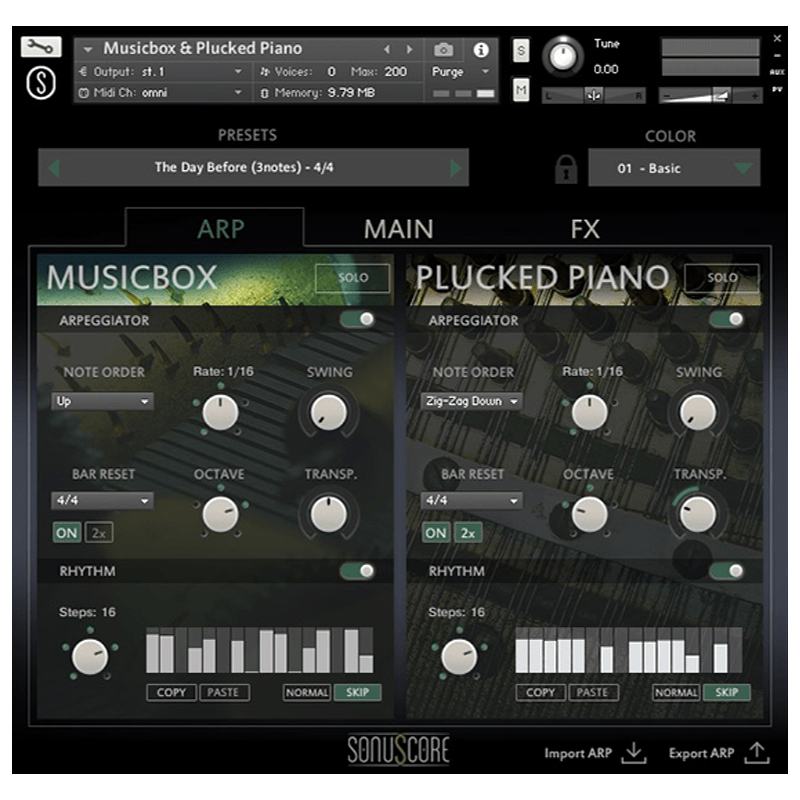Switch to the FX tab
800x800 pixels.
coord(585,229)
